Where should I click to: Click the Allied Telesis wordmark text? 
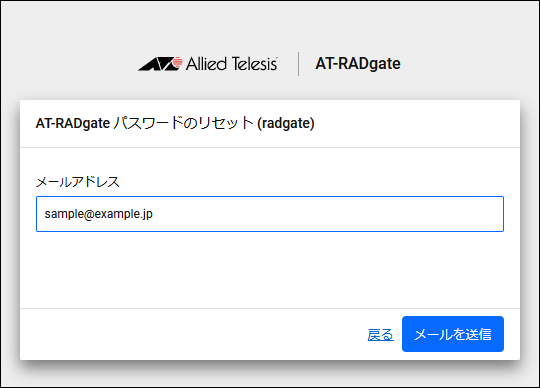pos(231,64)
